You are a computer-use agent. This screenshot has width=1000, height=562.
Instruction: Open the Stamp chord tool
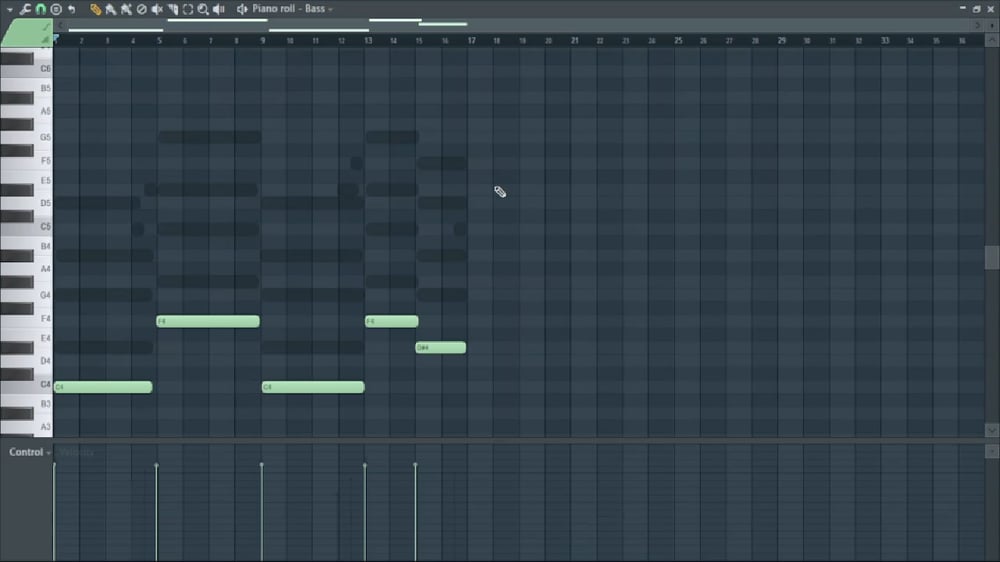[x=56, y=9]
